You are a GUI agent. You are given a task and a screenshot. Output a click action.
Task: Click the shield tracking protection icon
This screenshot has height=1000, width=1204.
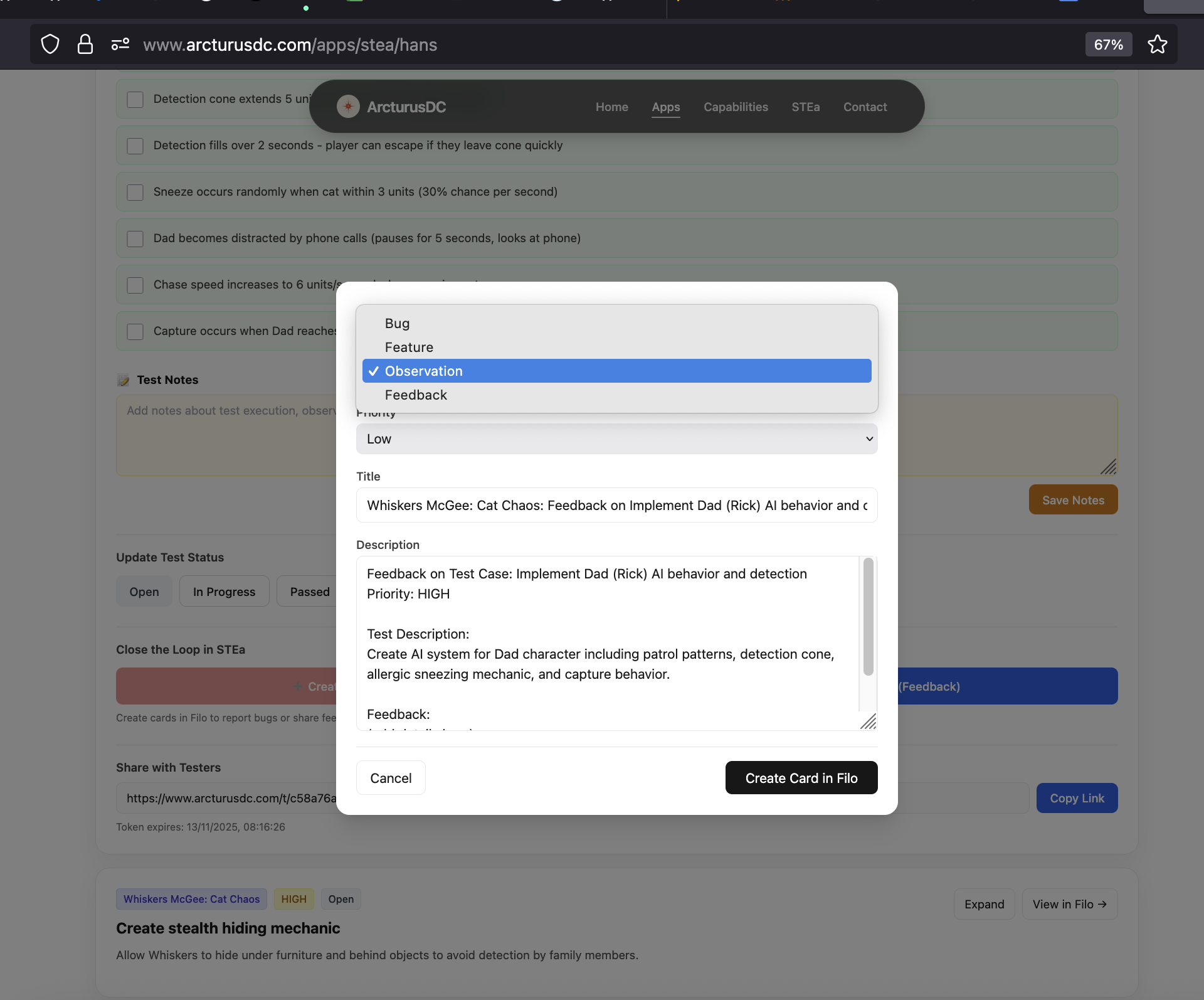point(50,45)
